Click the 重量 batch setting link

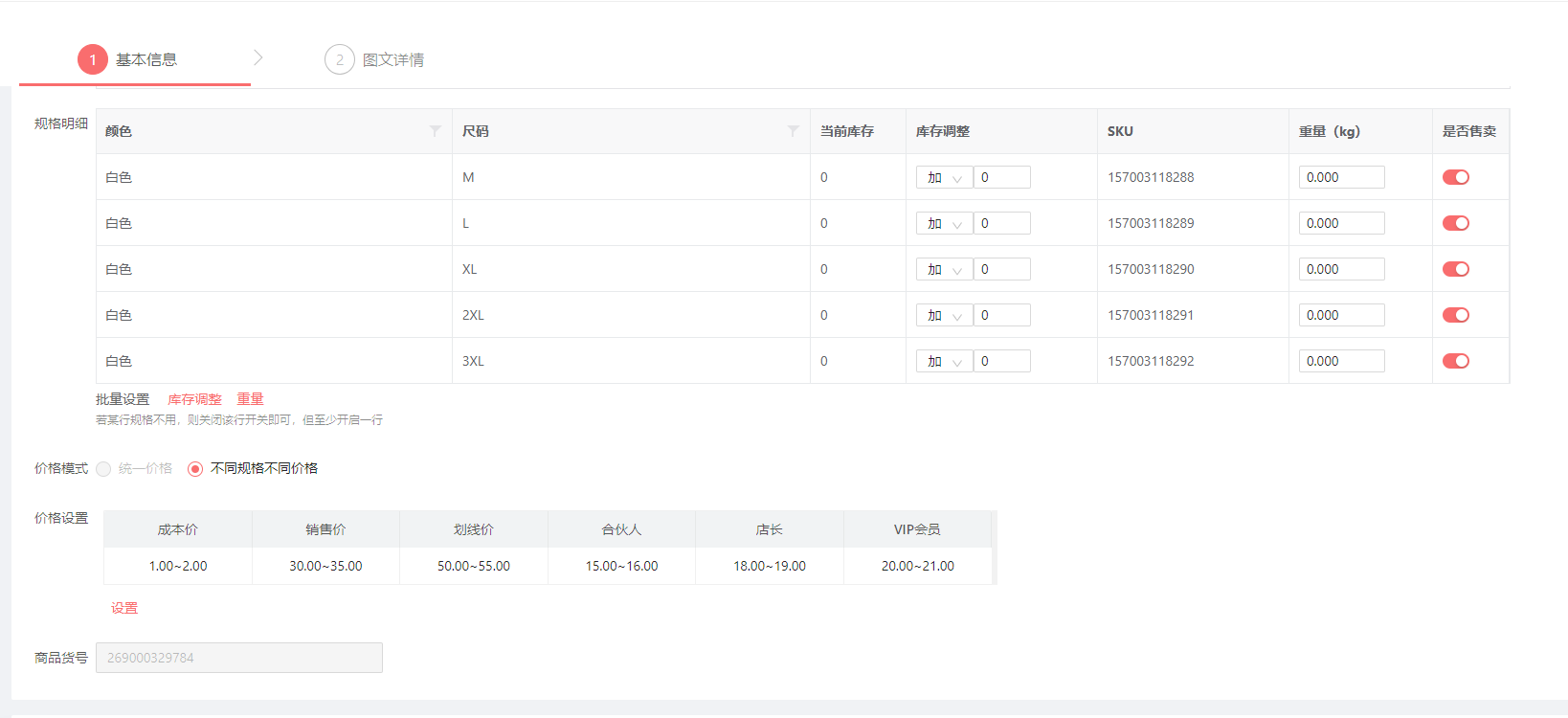coord(250,399)
